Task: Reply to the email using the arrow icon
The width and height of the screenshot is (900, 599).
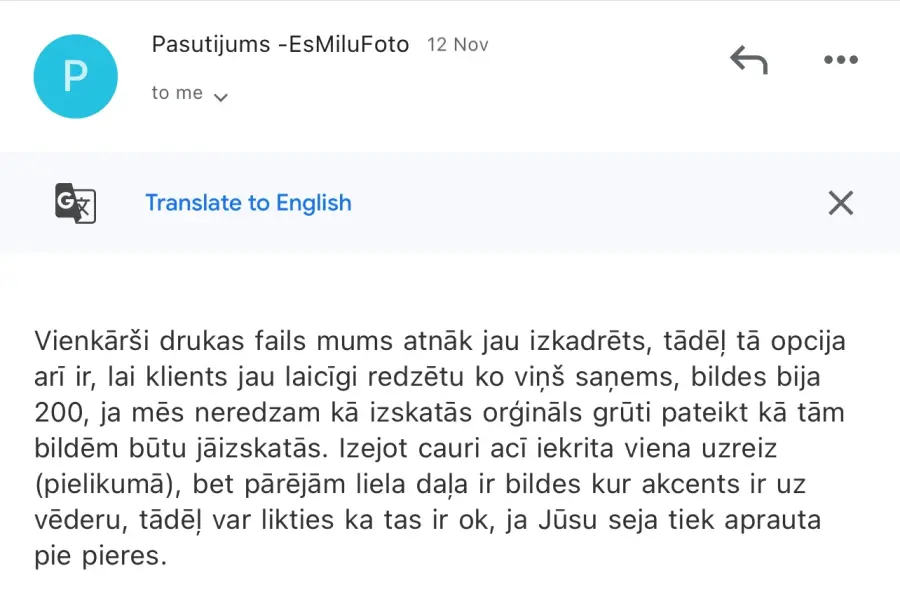Action: [x=748, y=60]
